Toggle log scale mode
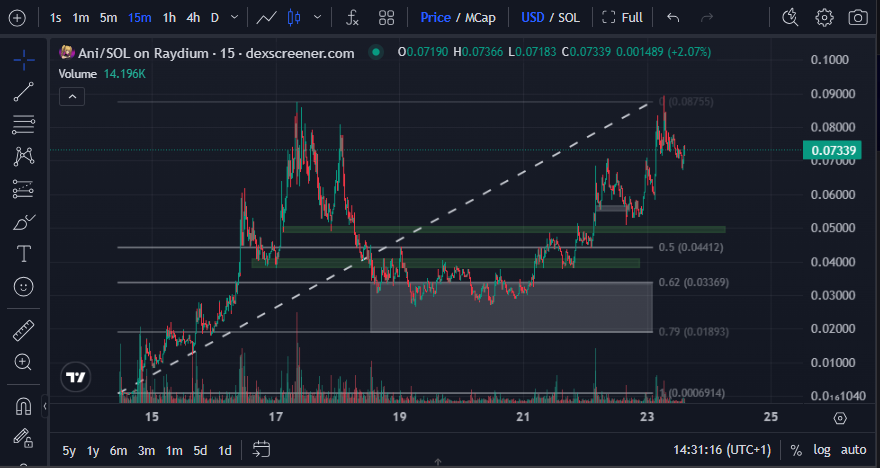The width and height of the screenshot is (880, 468). (x=822, y=450)
